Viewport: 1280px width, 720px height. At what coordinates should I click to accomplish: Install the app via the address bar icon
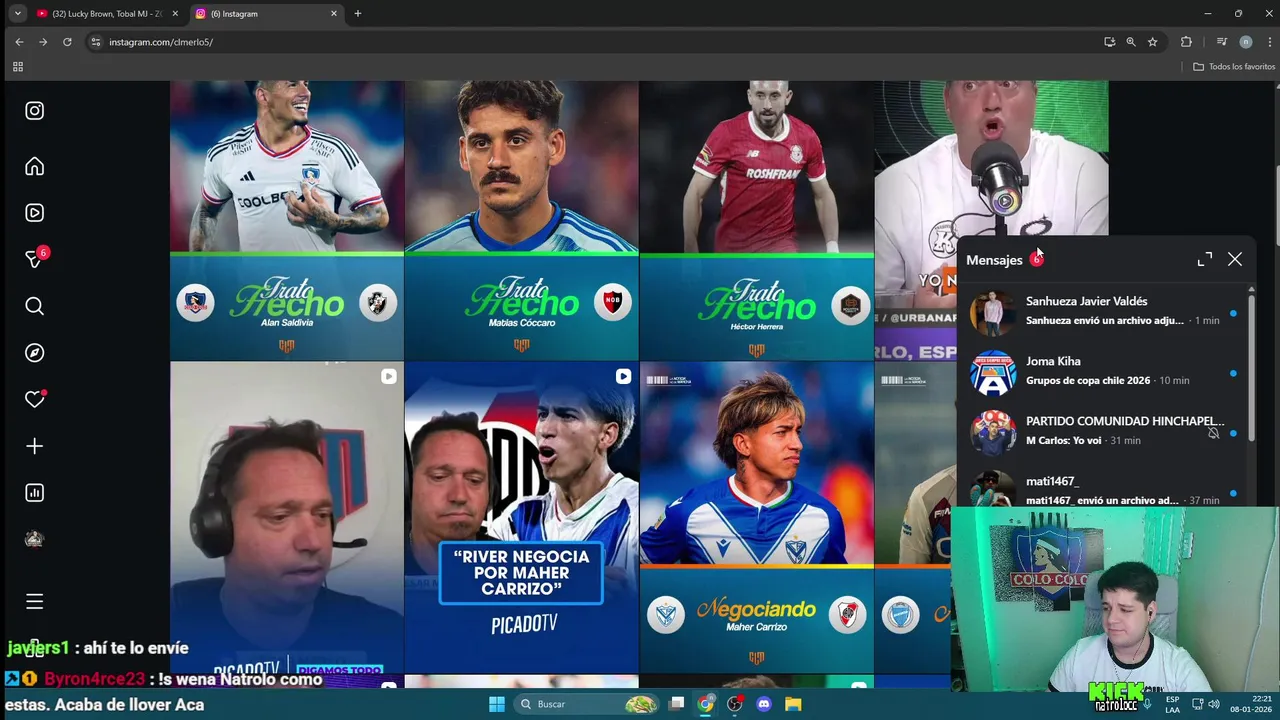coord(1109,42)
